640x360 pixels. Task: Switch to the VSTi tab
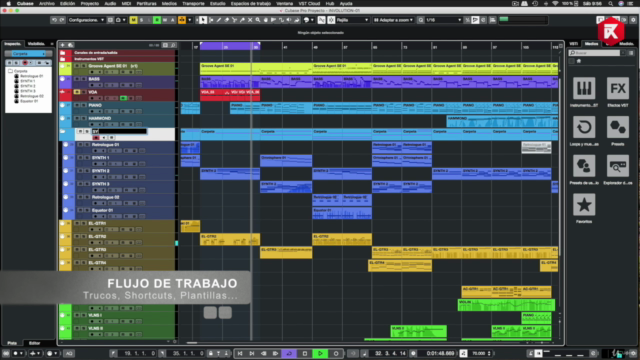pyautogui.click(x=573, y=44)
